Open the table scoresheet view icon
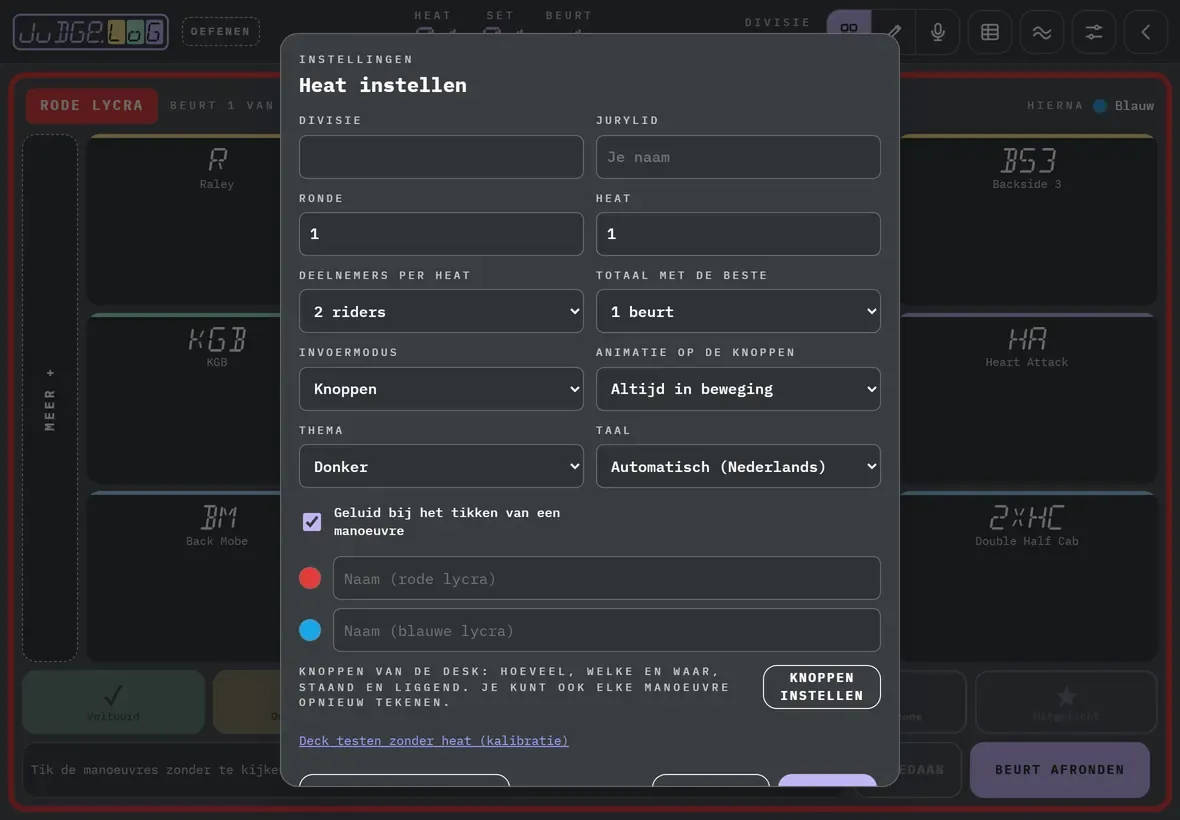1180x820 pixels. click(990, 32)
